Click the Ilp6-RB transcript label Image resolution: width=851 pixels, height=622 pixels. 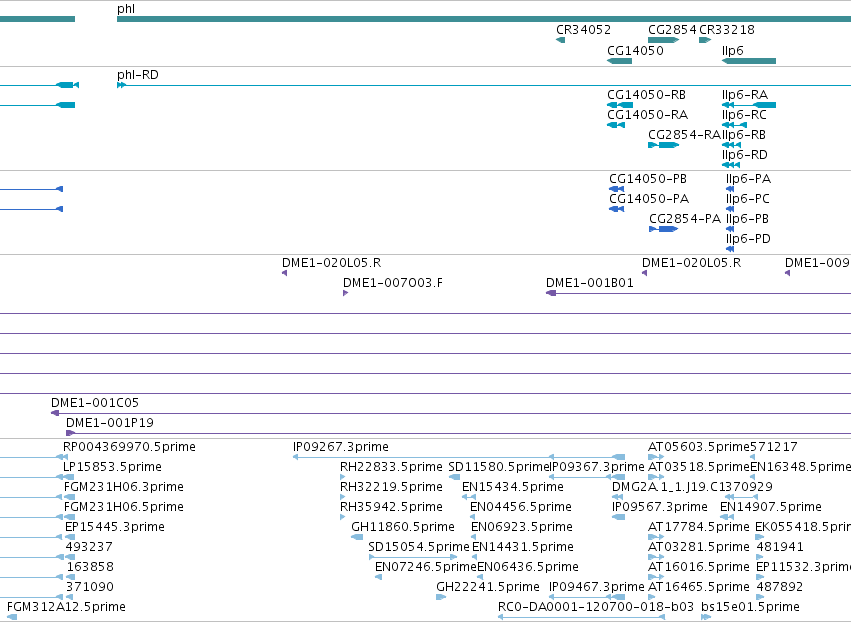click(744, 135)
